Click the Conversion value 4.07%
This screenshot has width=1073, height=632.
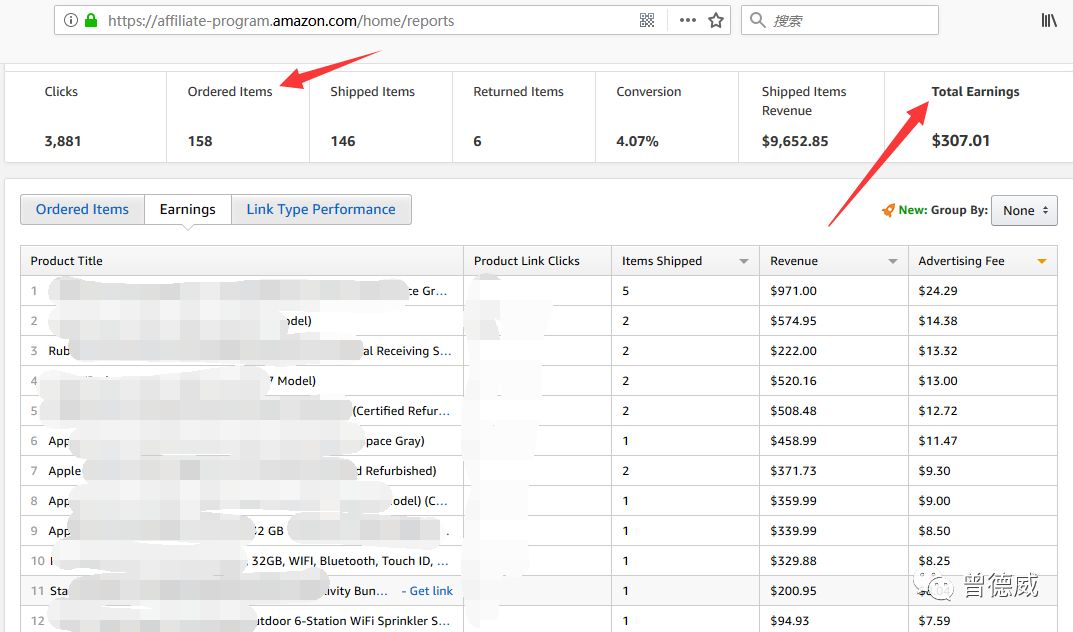pyautogui.click(x=637, y=141)
